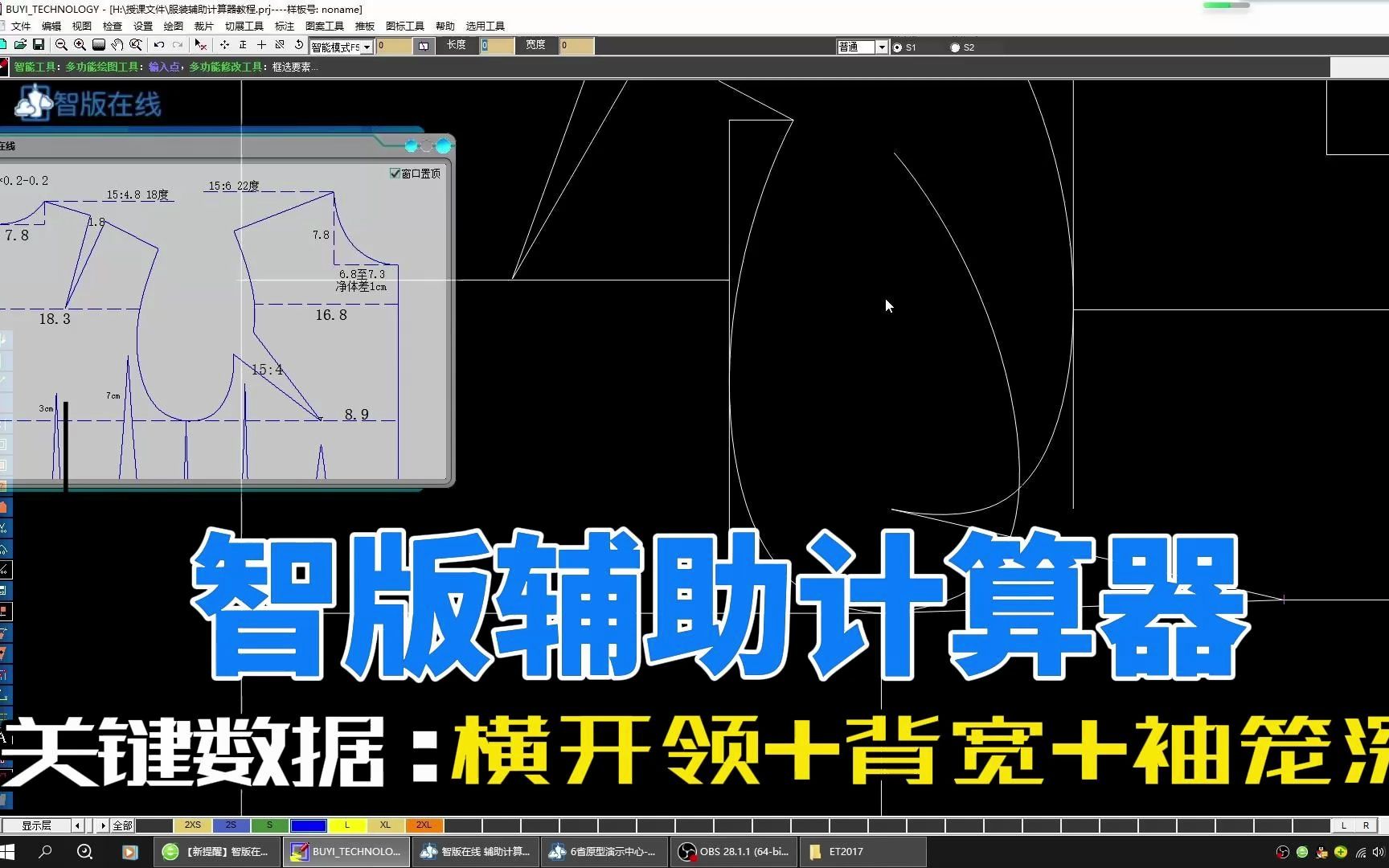Viewport: 1389px width, 868px height.
Task: Open Windows Start menu
Action: tap(8, 852)
